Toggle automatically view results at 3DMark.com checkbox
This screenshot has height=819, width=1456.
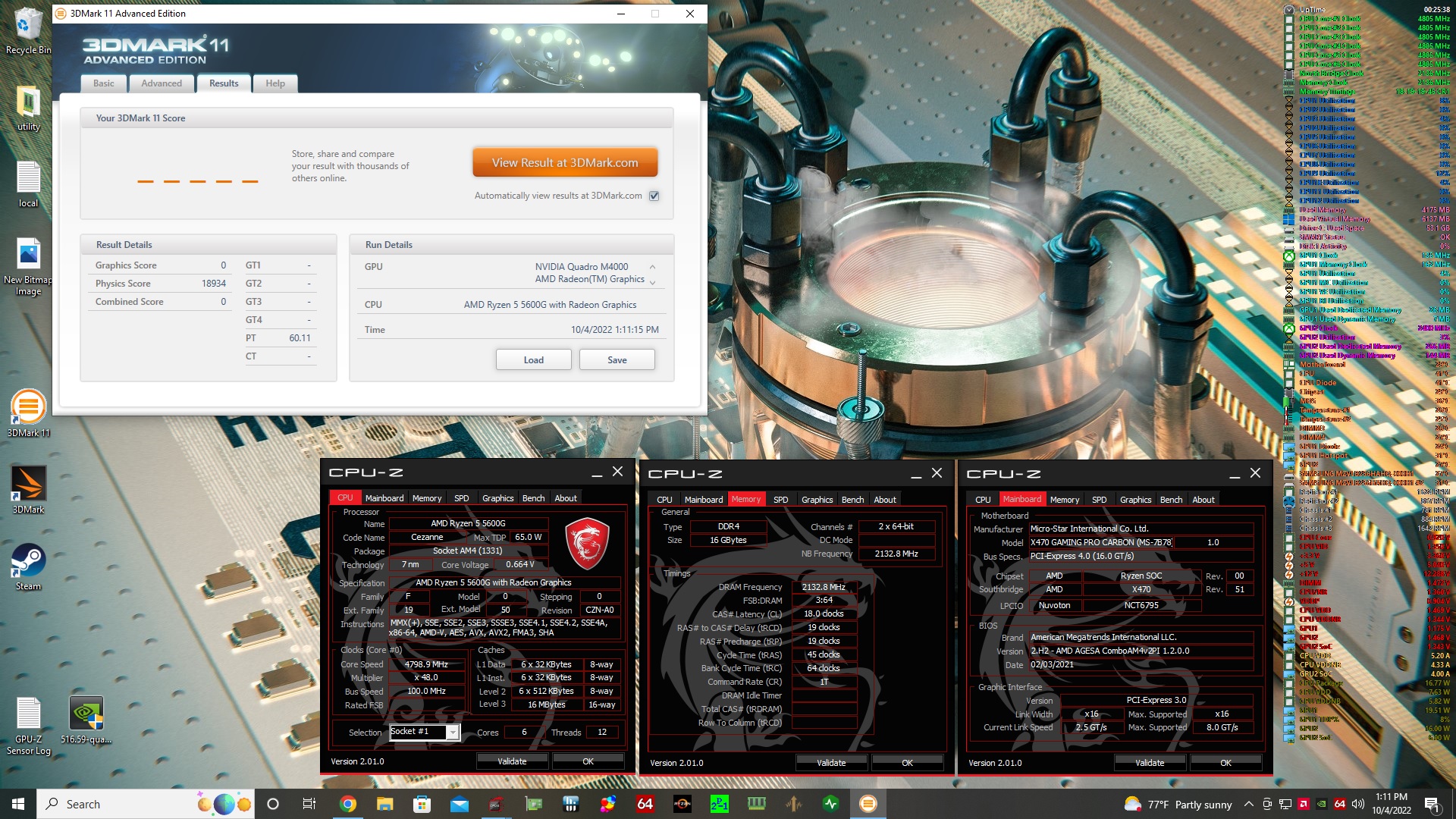(654, 196)
